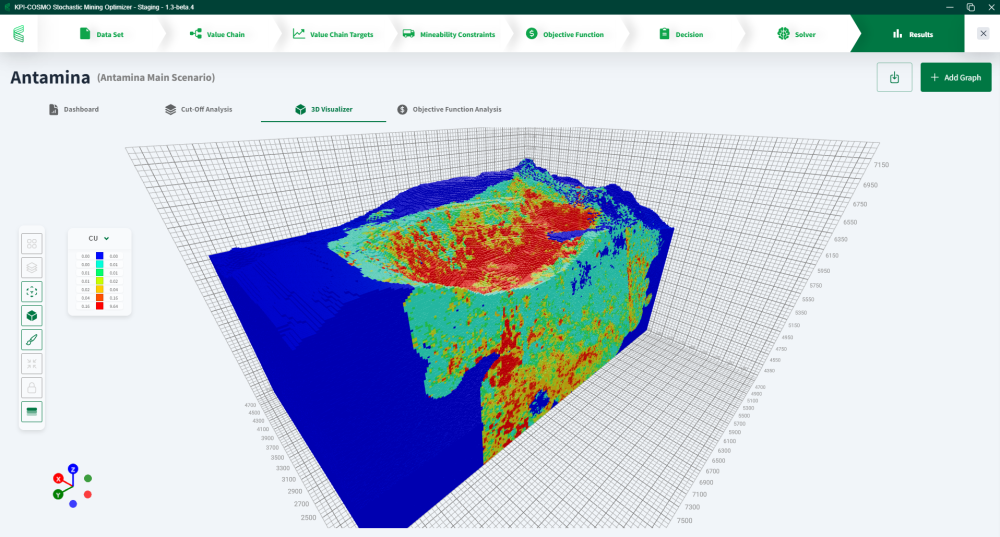
Task: Click the collapse-arrows fit view icon
Action: pos(32,364)
